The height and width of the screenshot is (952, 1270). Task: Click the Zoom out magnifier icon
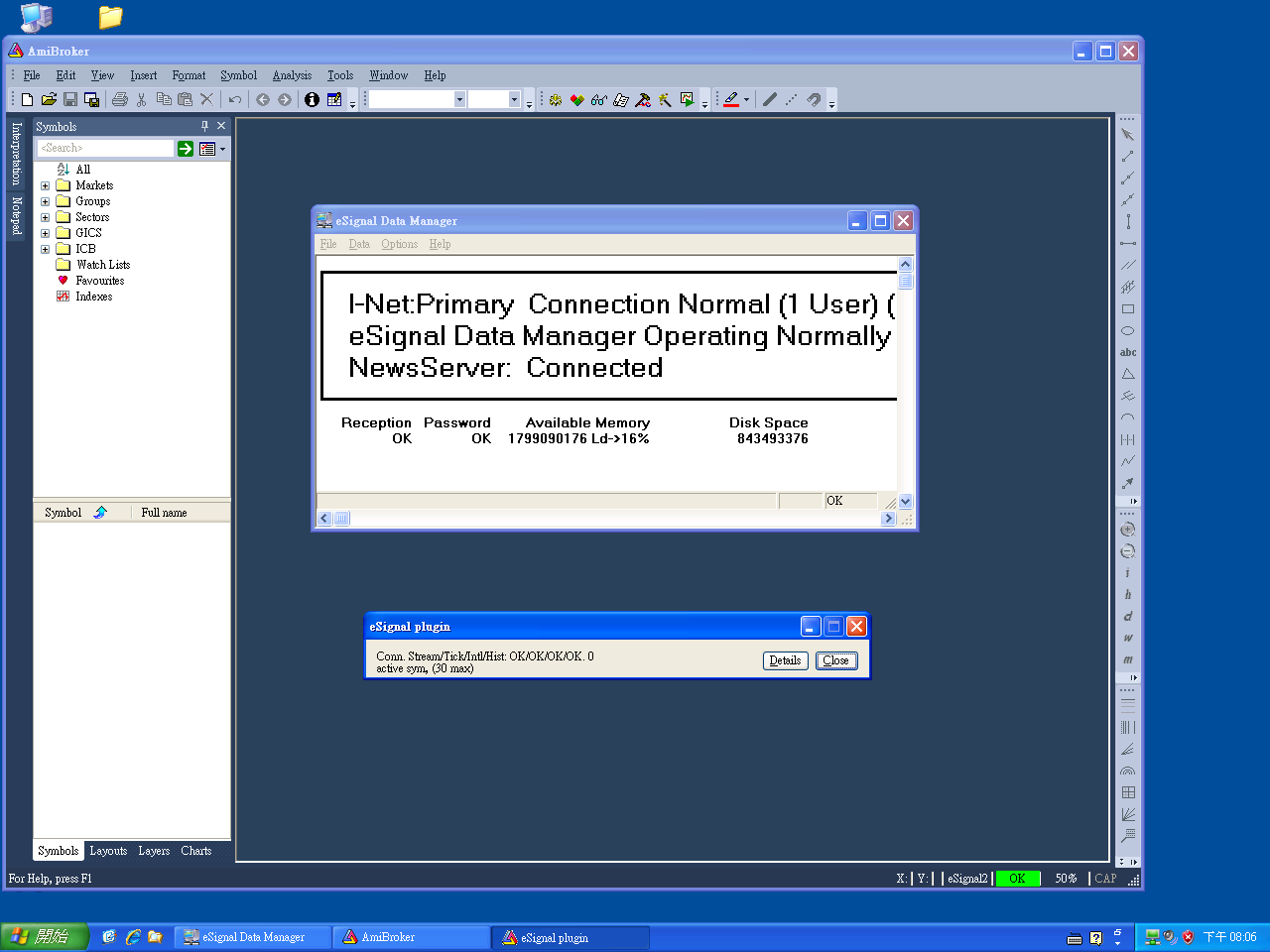(x=1128, y=551)
